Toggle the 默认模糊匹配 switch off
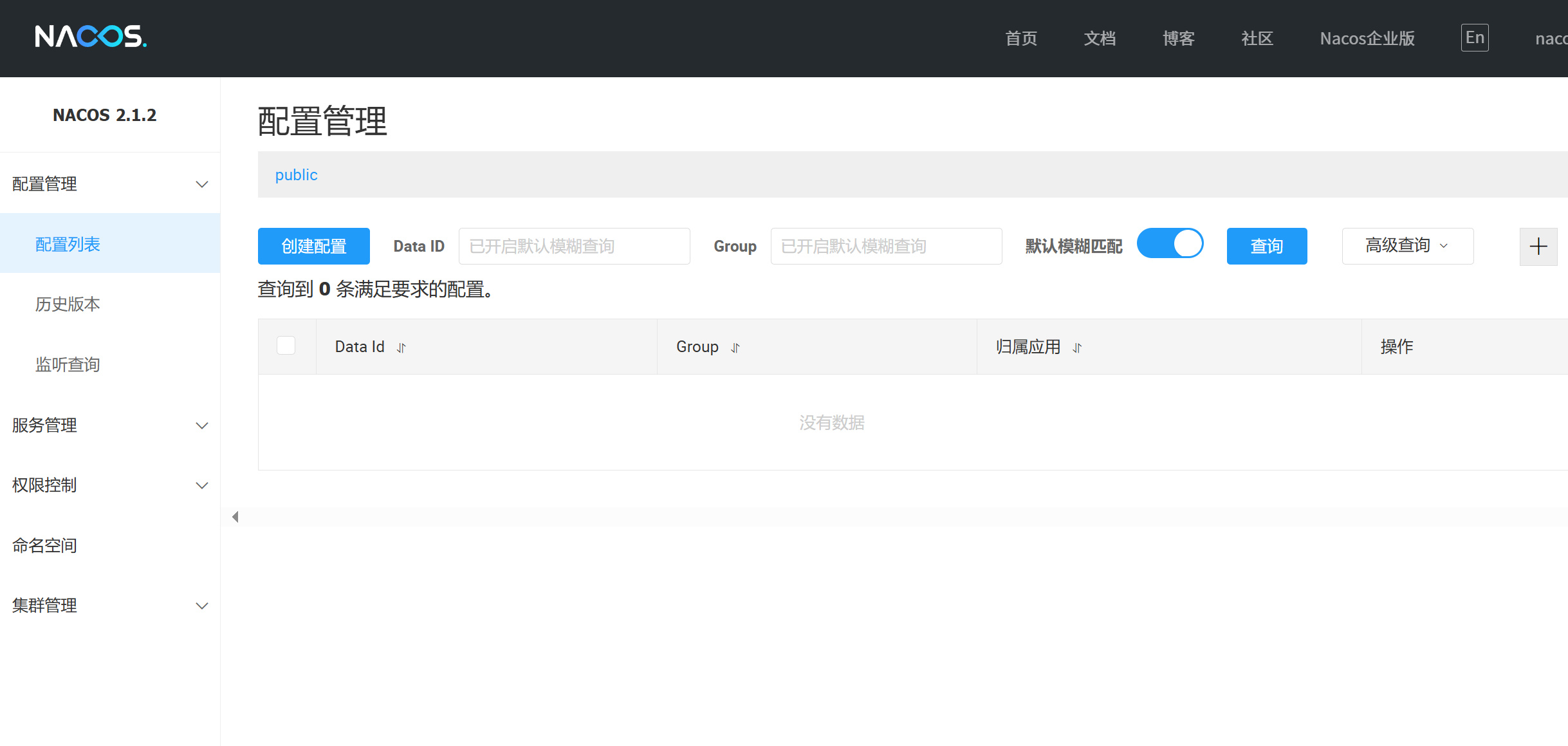 click(1170, 245)
